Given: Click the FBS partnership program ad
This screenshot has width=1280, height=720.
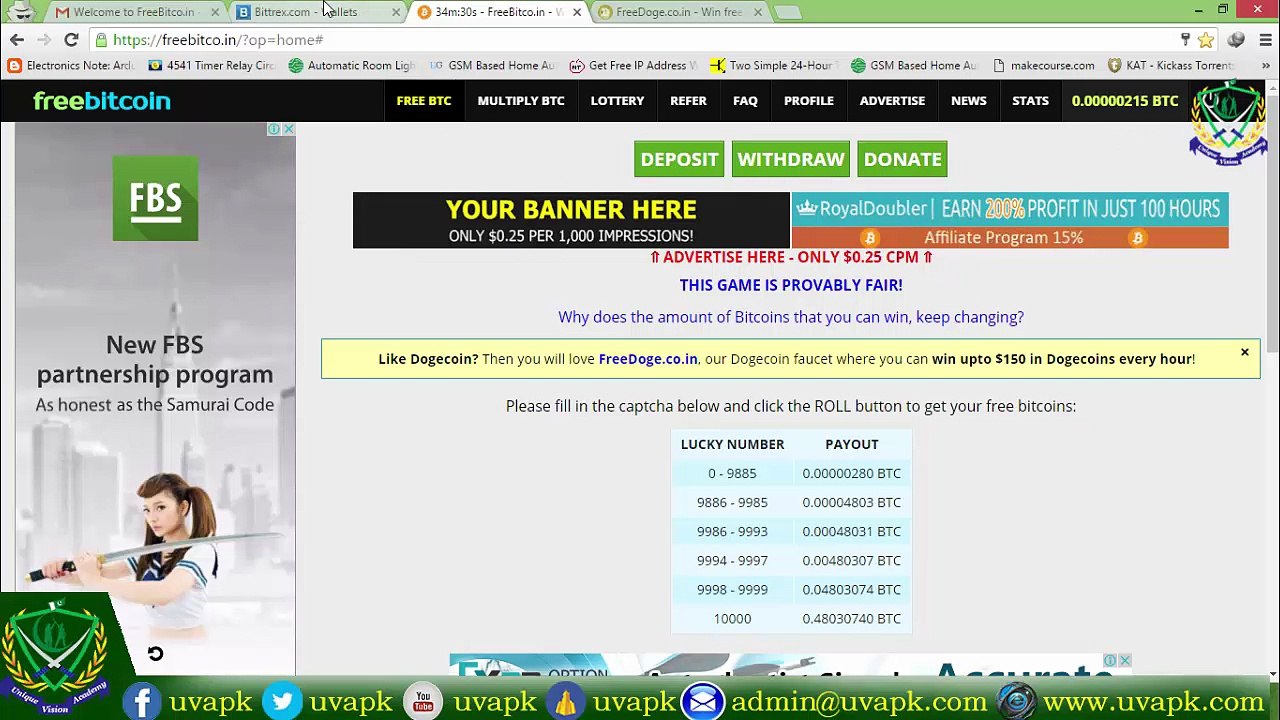Looking at the screenshot, I should point(155,400).
